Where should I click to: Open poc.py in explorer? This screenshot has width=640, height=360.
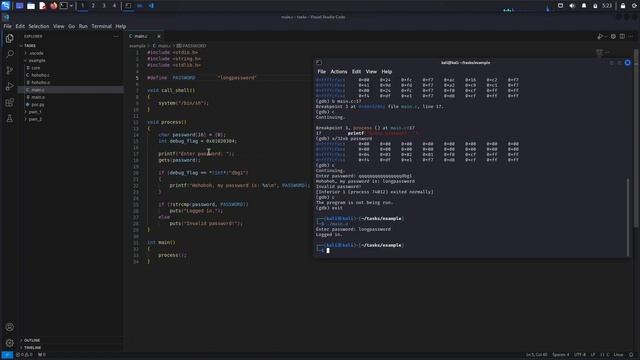38,104
